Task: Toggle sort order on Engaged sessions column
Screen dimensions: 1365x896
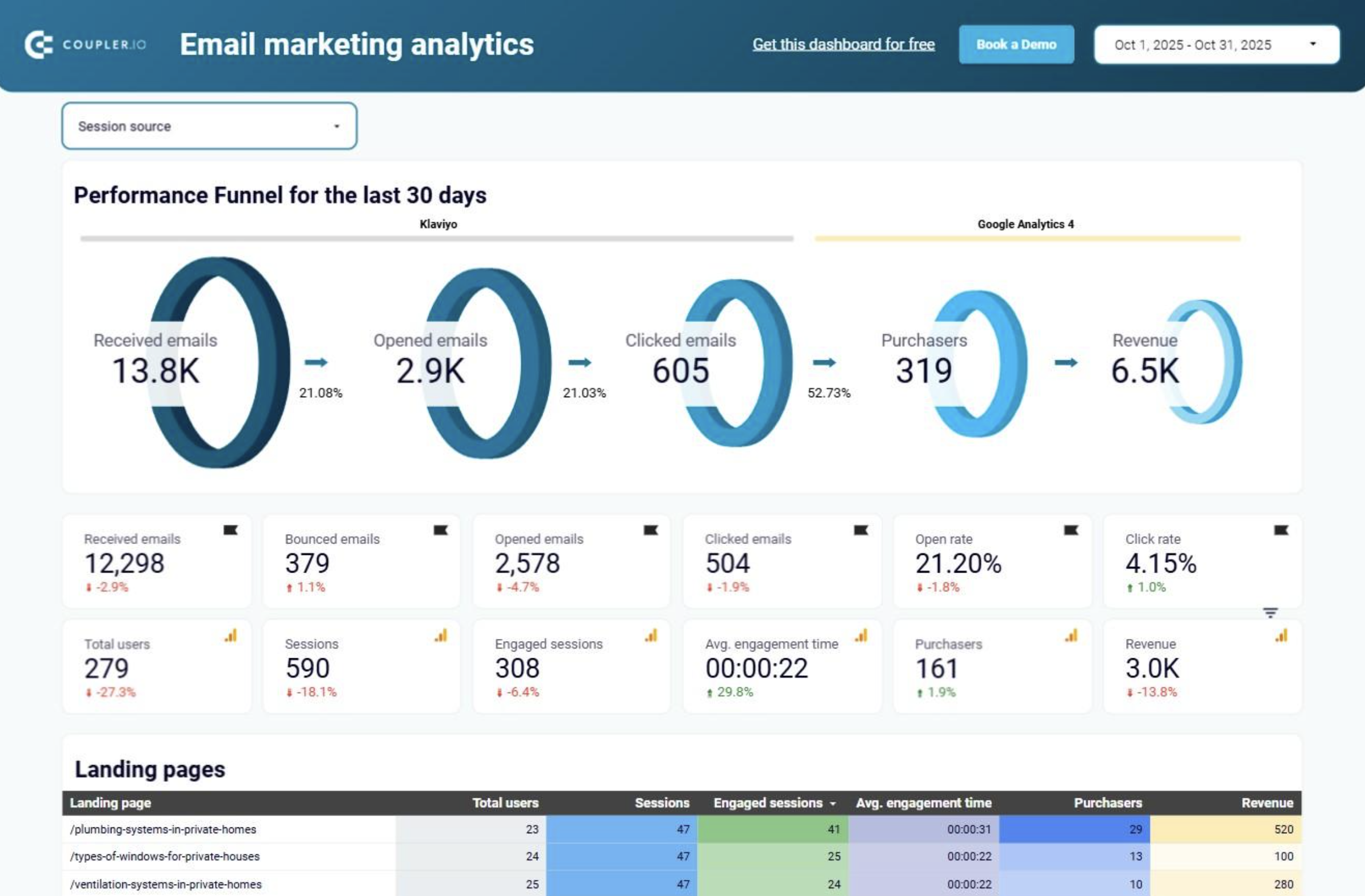Action: point(833,802)
